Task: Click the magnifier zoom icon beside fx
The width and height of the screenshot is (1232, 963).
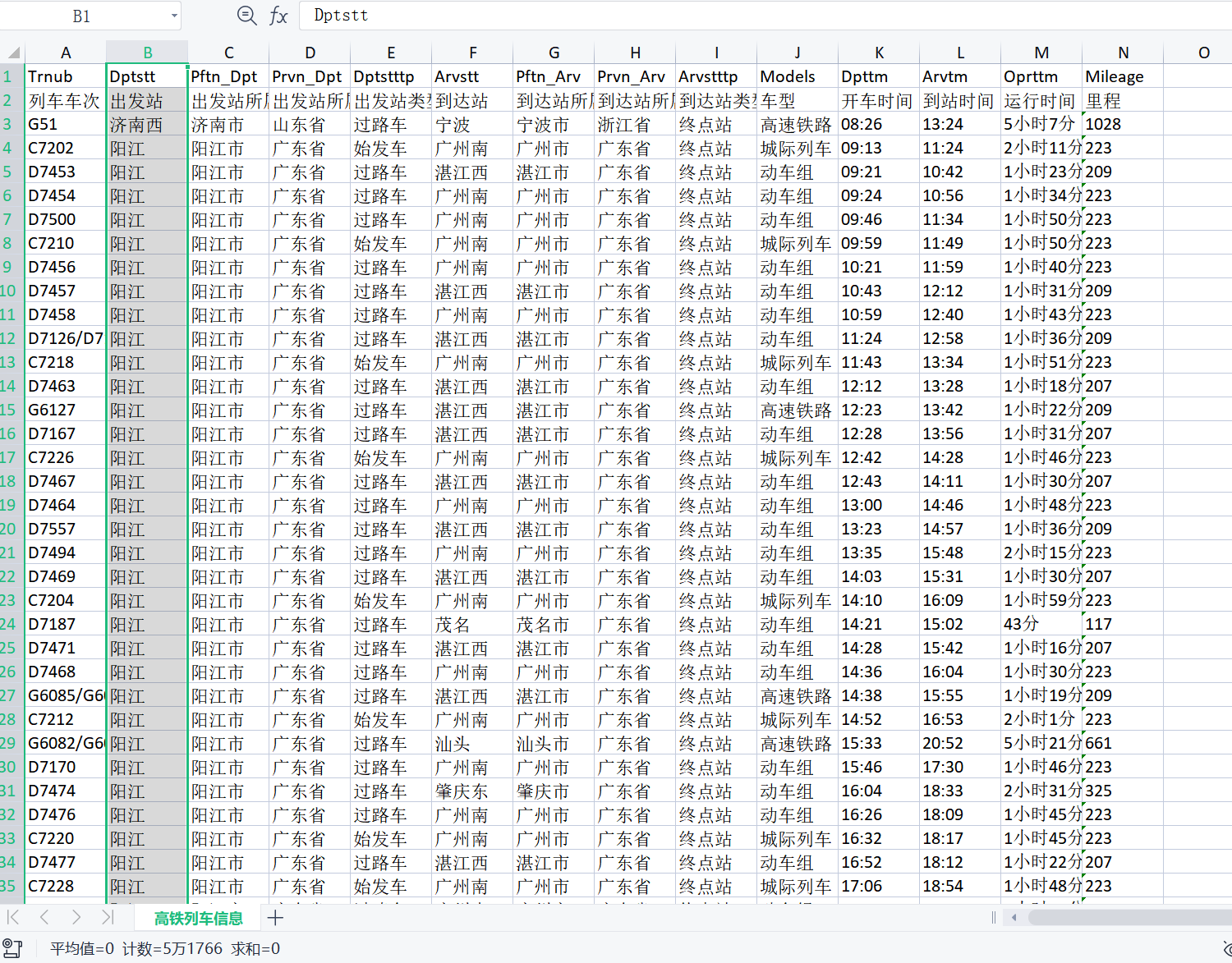Action: (x=246, y=15)
